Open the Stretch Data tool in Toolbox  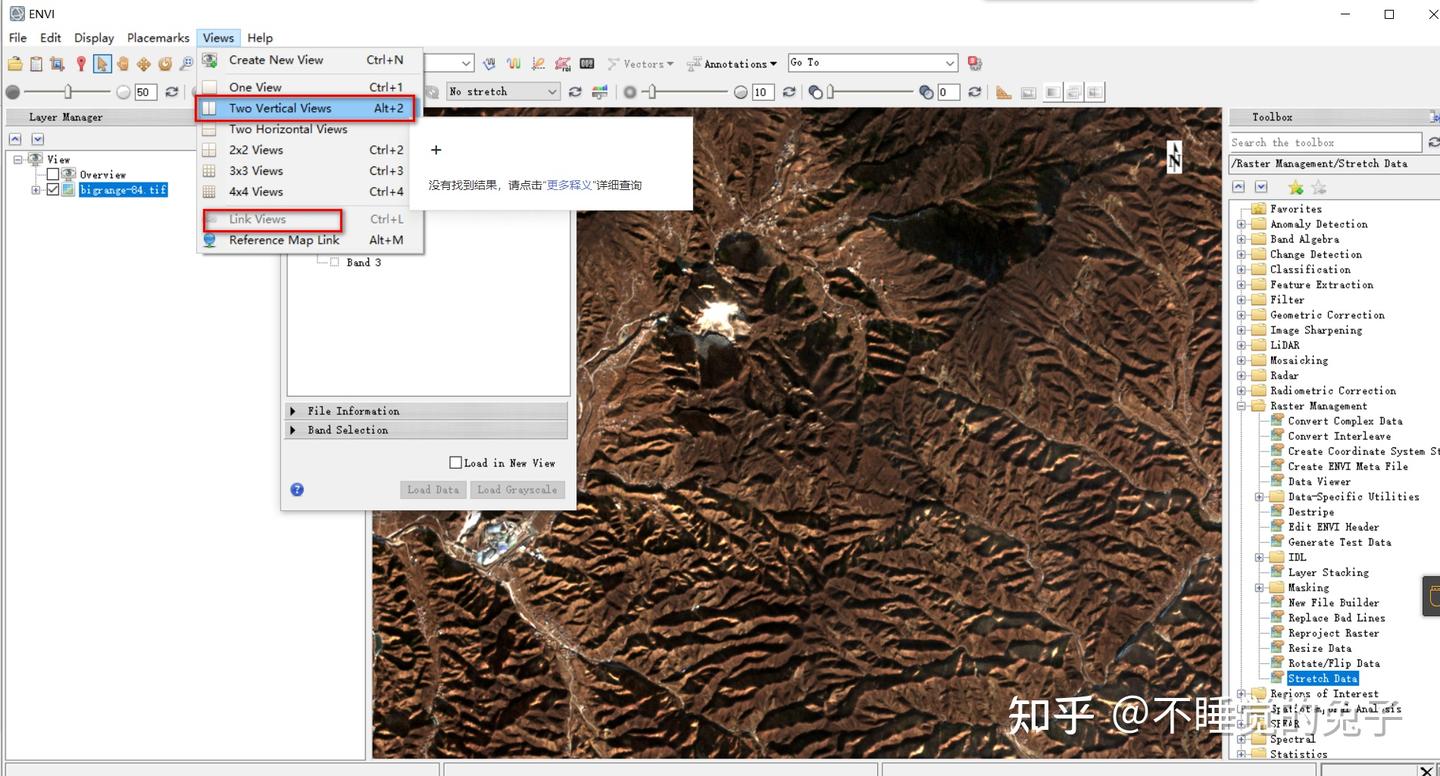1322,678
